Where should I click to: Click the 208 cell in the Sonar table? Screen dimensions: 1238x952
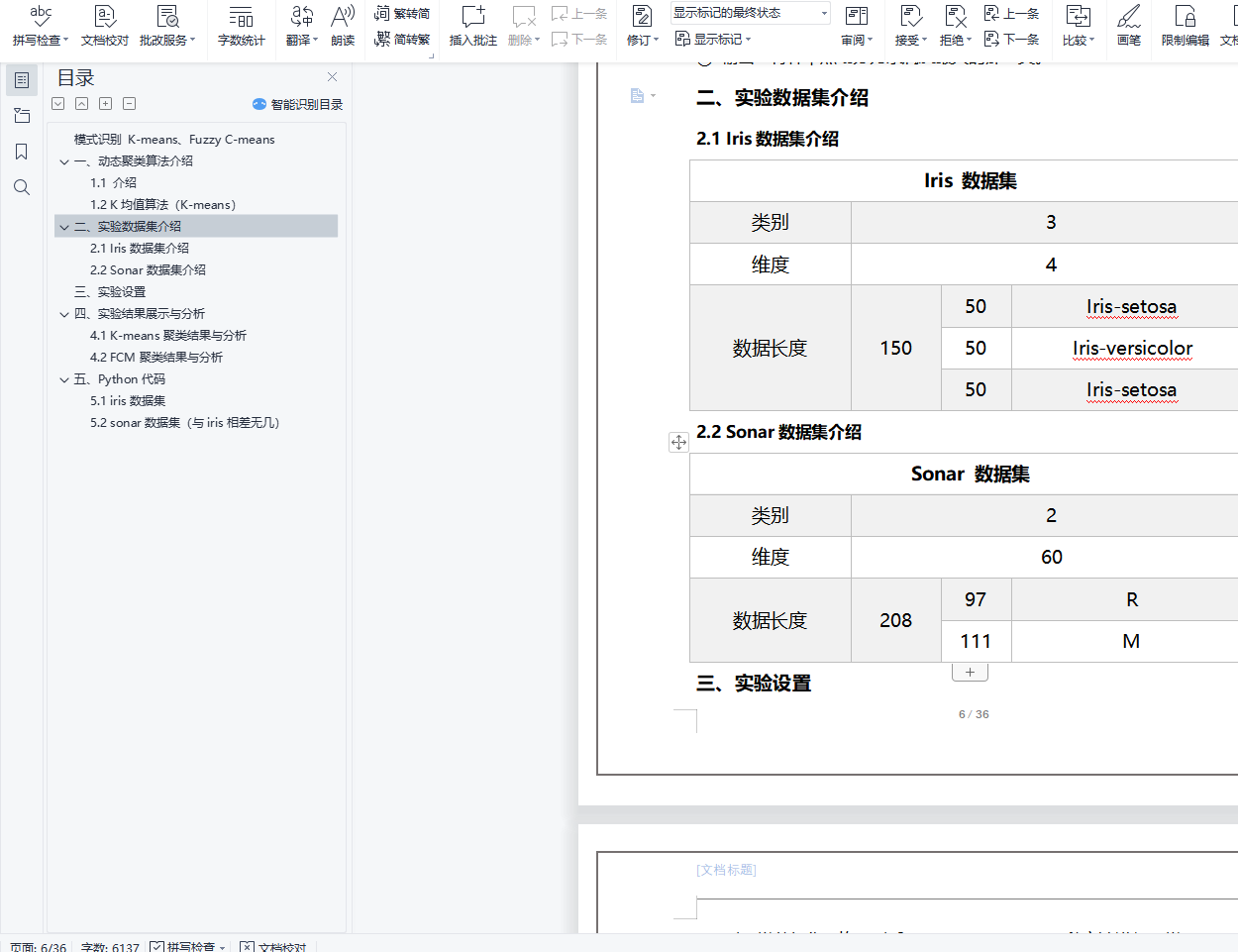(896, 620)
